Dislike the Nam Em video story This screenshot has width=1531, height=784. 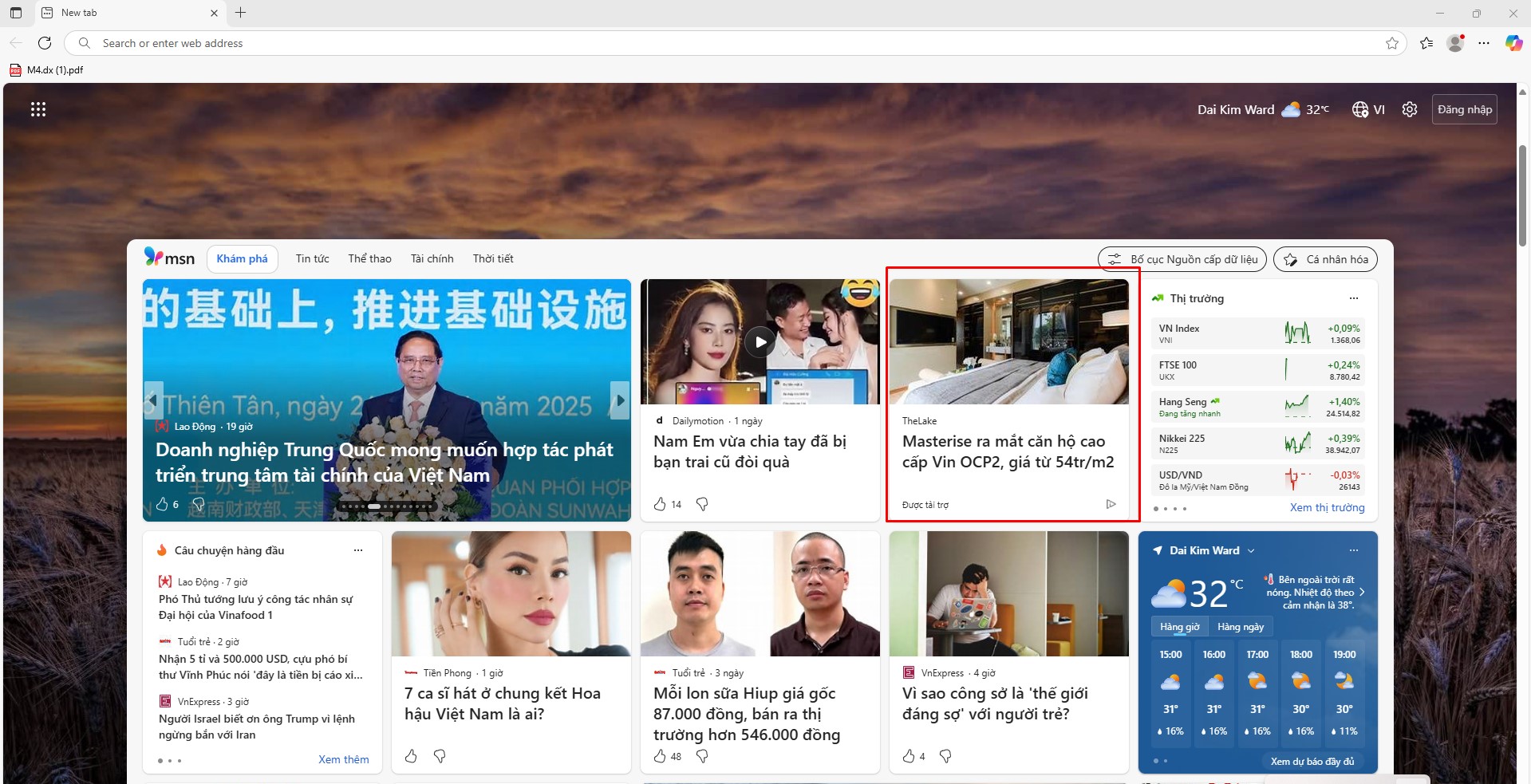702,504
